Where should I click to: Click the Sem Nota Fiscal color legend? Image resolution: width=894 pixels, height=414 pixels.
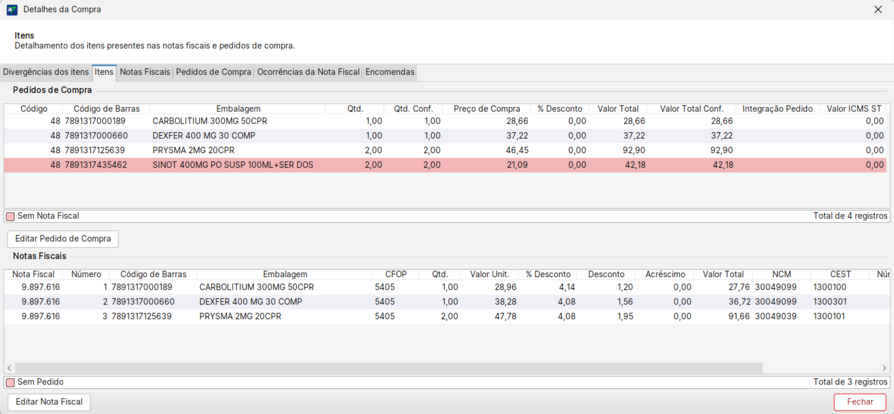point(11,216)
